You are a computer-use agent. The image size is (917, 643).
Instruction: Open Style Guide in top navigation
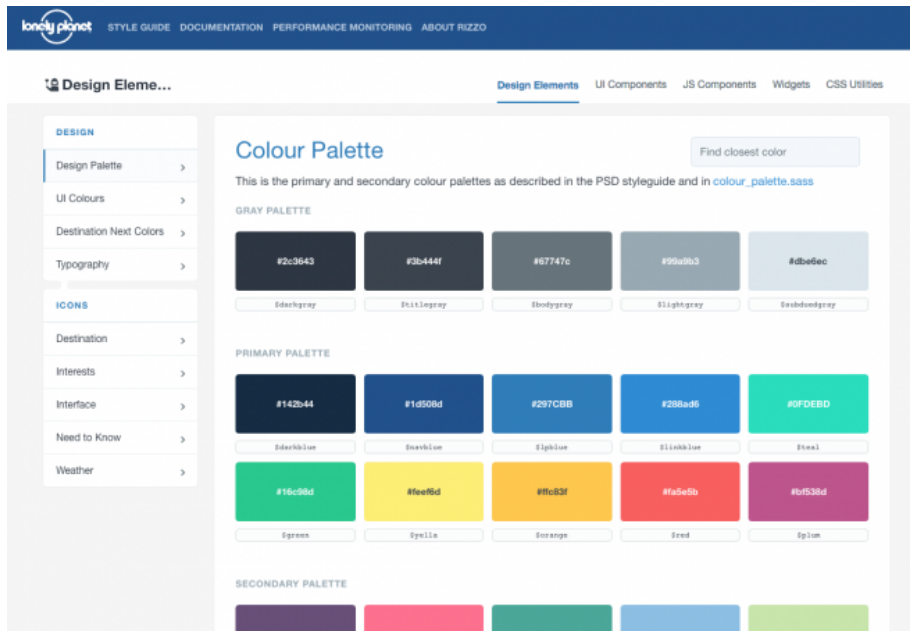(139, 27)
